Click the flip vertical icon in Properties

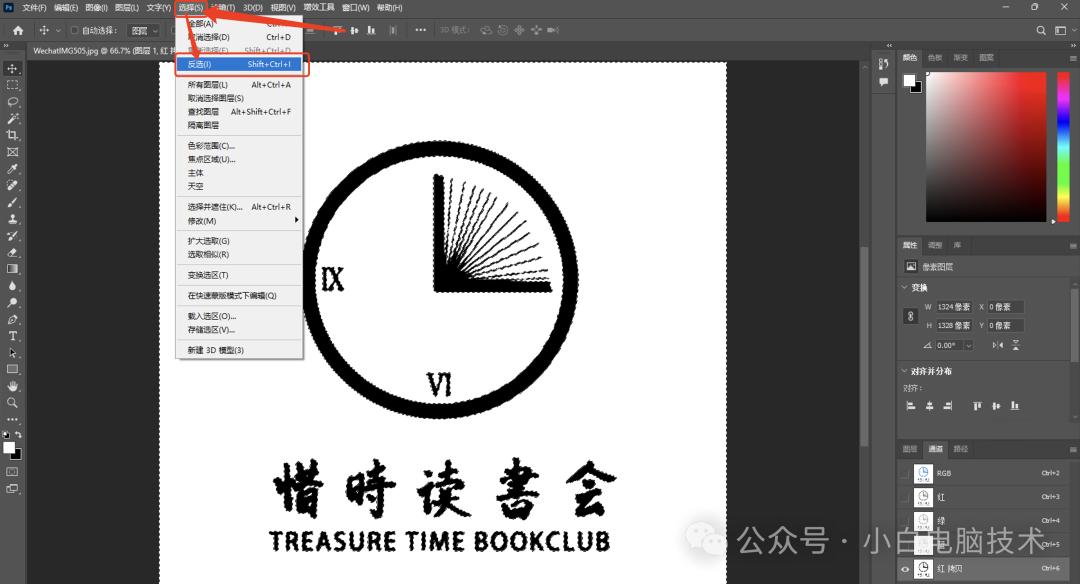(x=1015, y=345)
